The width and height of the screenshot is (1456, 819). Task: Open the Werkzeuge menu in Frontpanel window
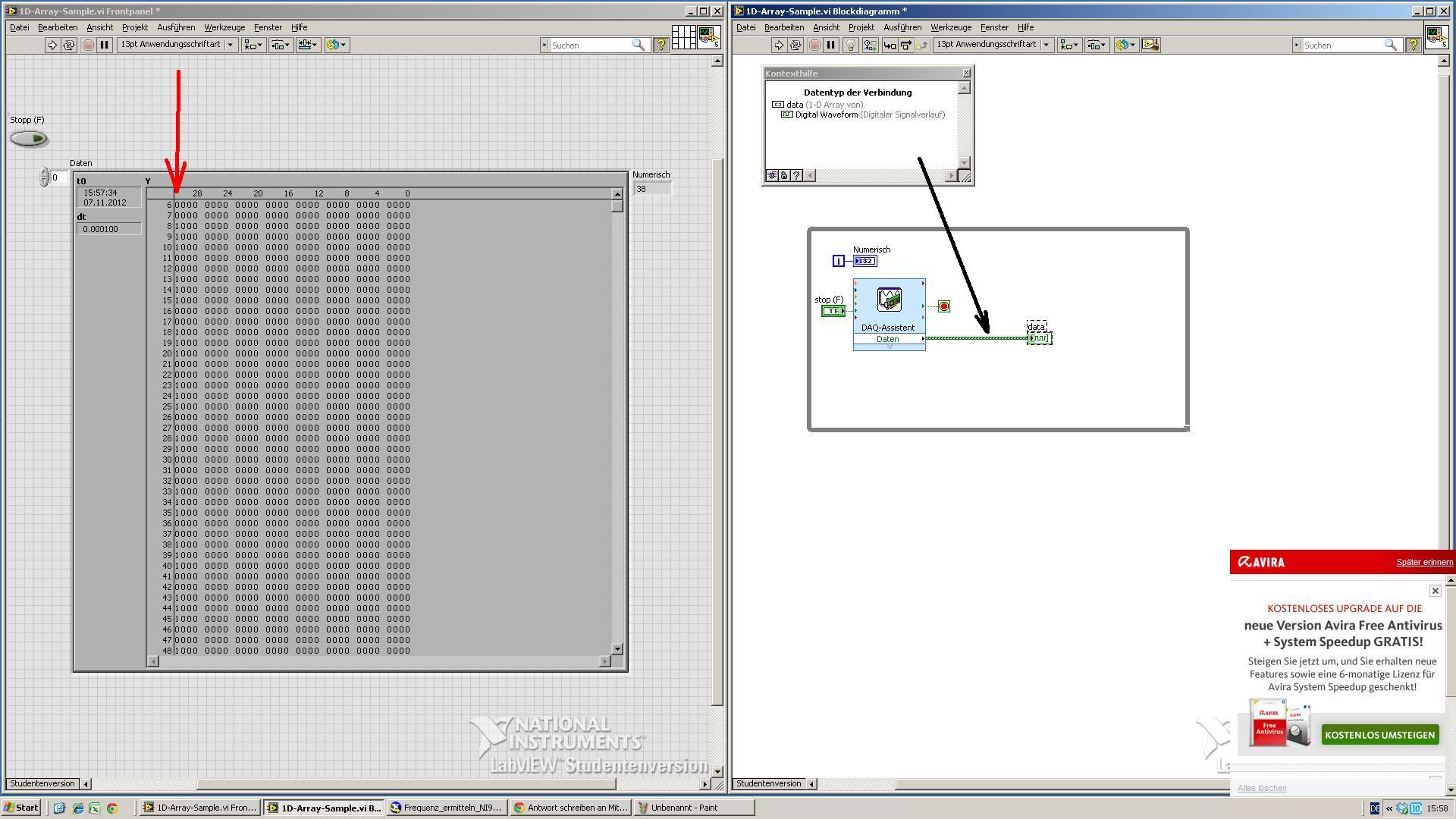[224, 27]
